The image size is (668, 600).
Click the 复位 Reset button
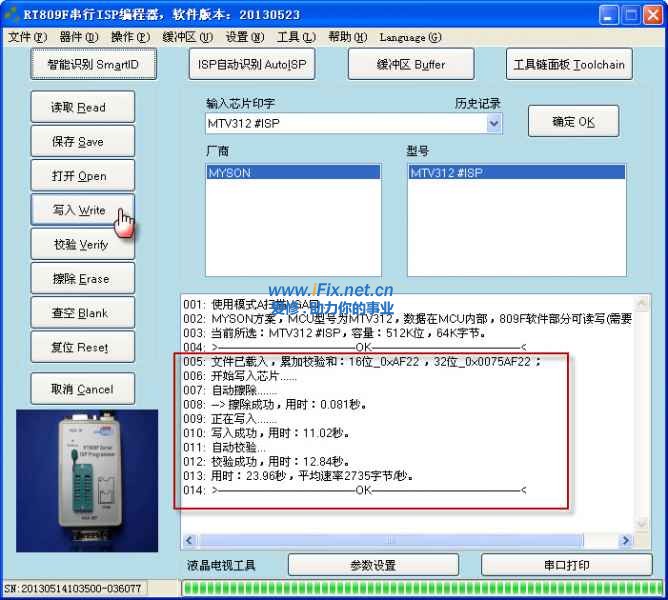[79, 348]
